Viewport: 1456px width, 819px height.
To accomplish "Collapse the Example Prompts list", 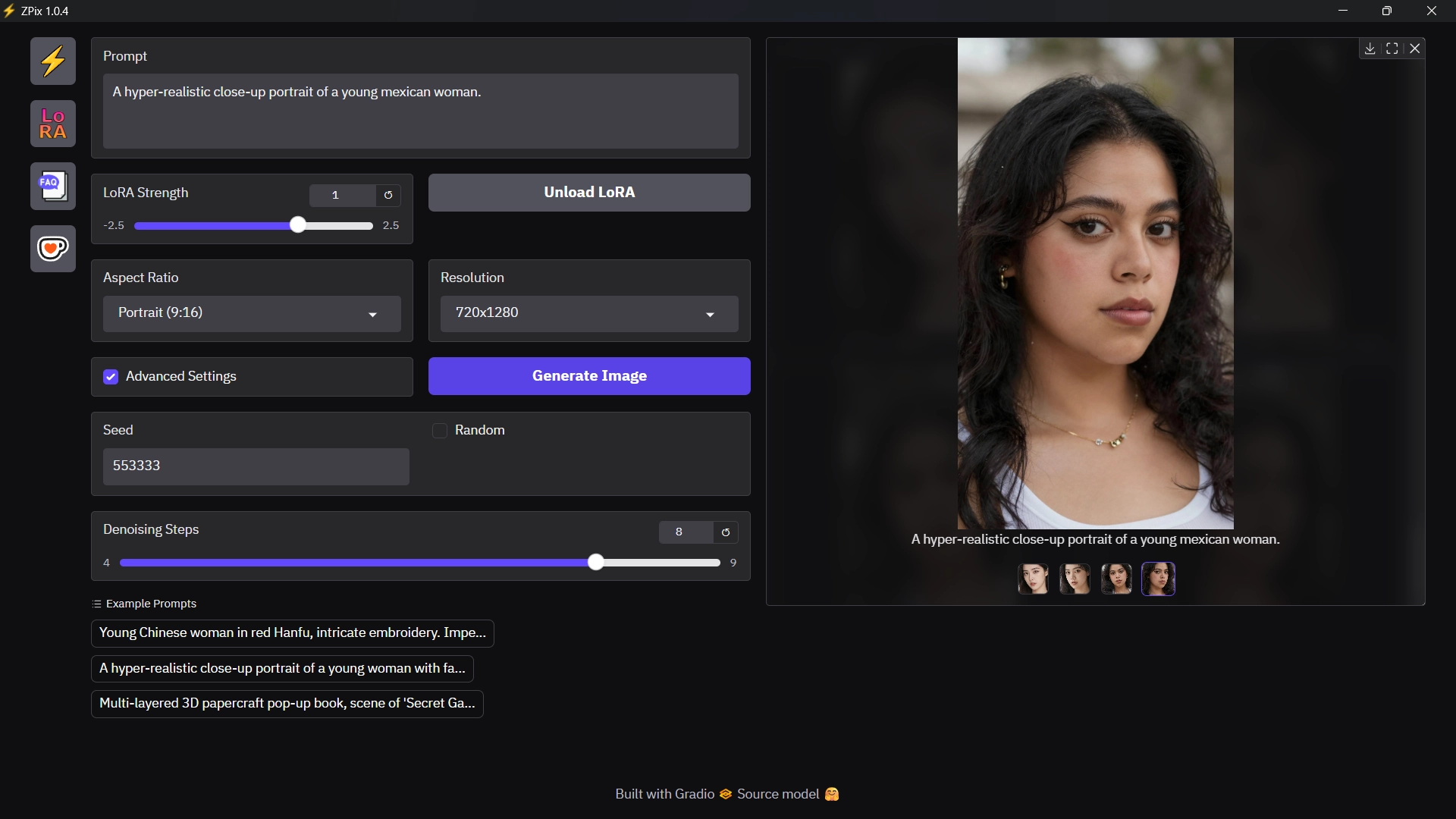I will point(144,604).
